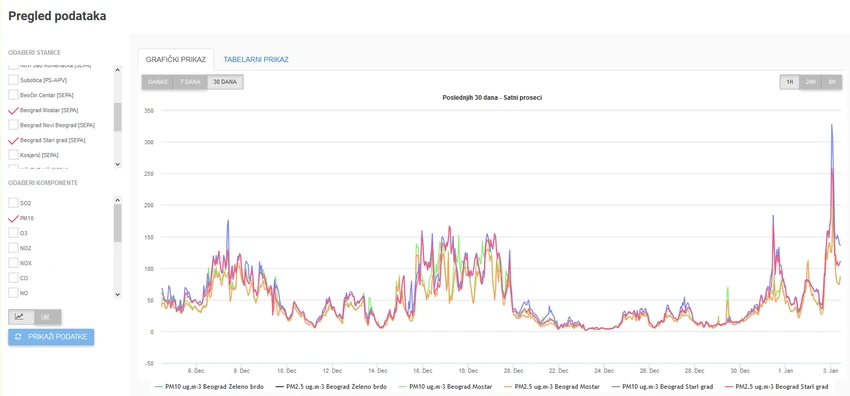
Task: Check Beograd Novi Beograd [SEPA] station
Action: pyautogui.click(x=14, y=125)
